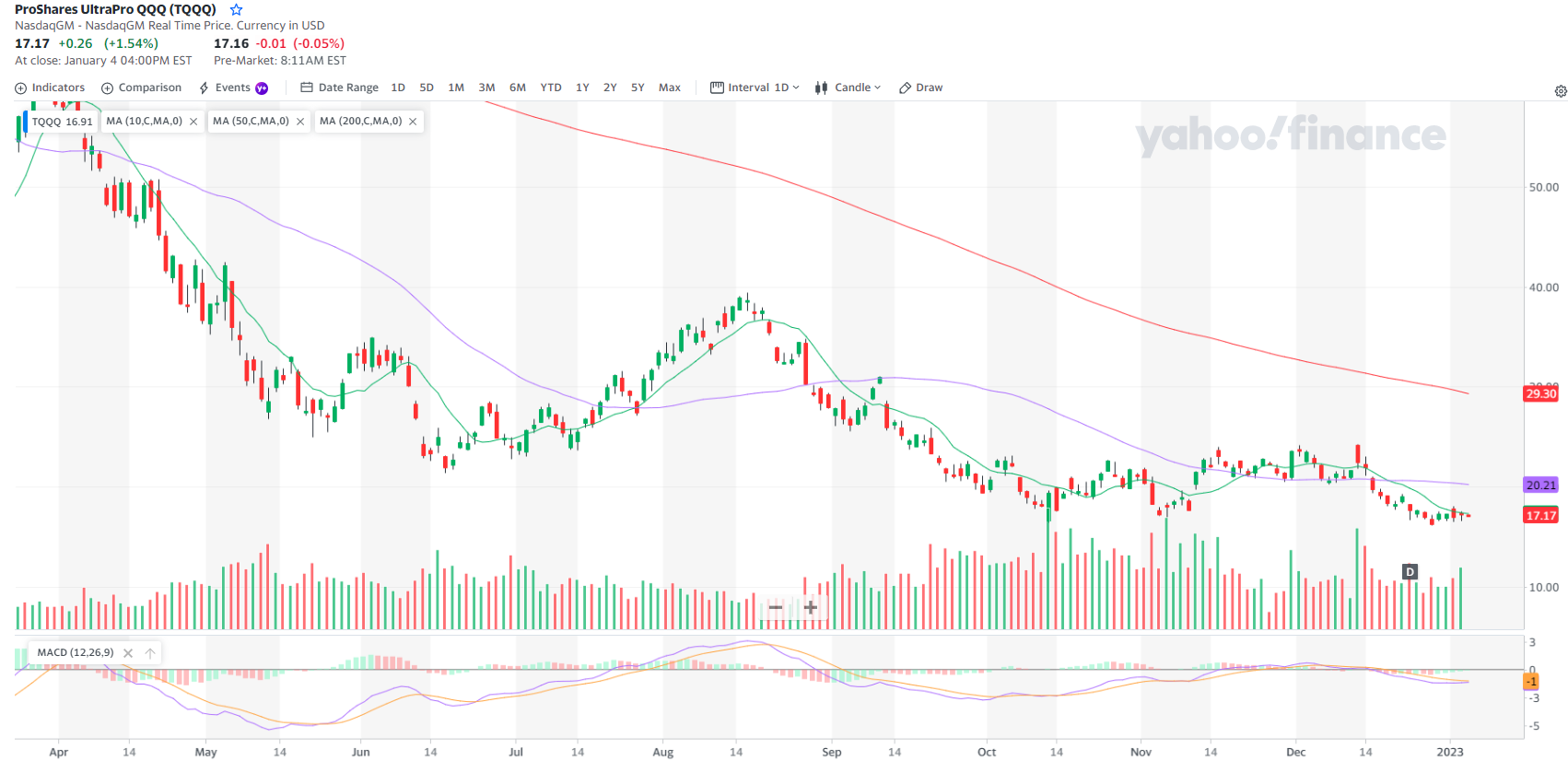Select the MA (200,C,MA,0) legend label
Viewport: 1568px width, 761px height.
(360, 121)
